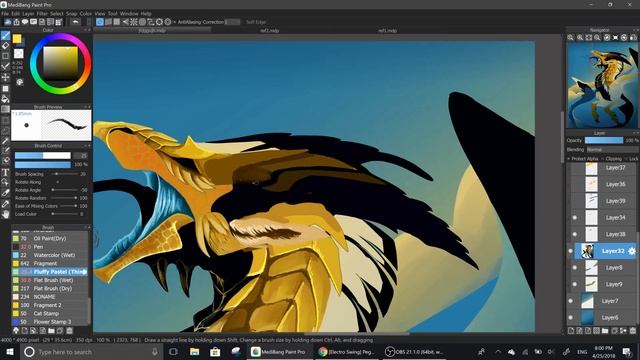Select the Watercolor (Wet) brush

[49, 255]
